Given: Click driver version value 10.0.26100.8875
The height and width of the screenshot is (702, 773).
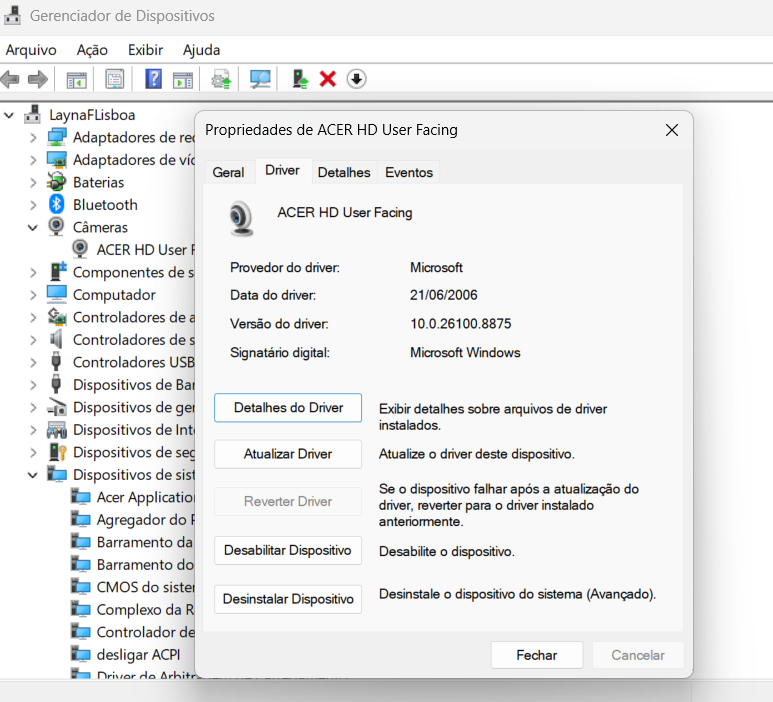Looking at the screenshot, I should pos(460,323).
